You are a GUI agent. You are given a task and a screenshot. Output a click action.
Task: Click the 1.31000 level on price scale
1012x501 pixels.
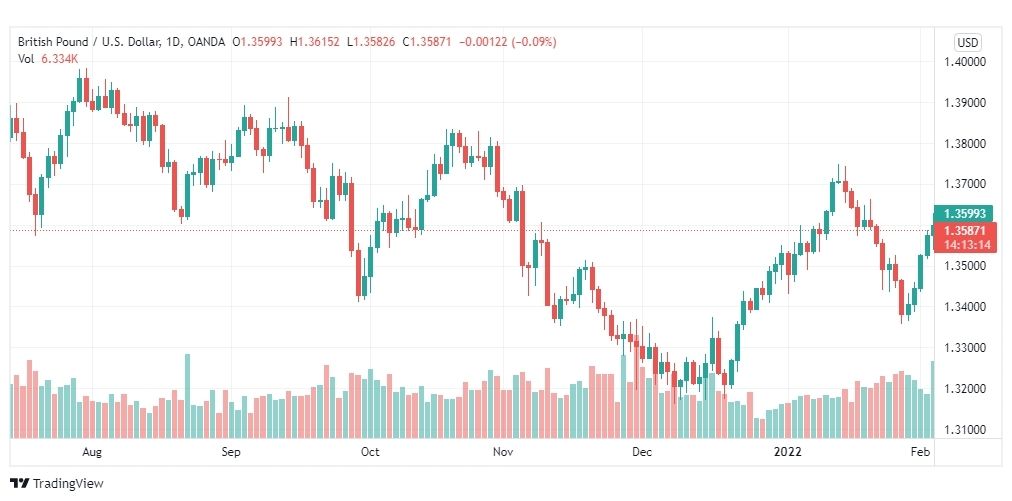[964, 429]
